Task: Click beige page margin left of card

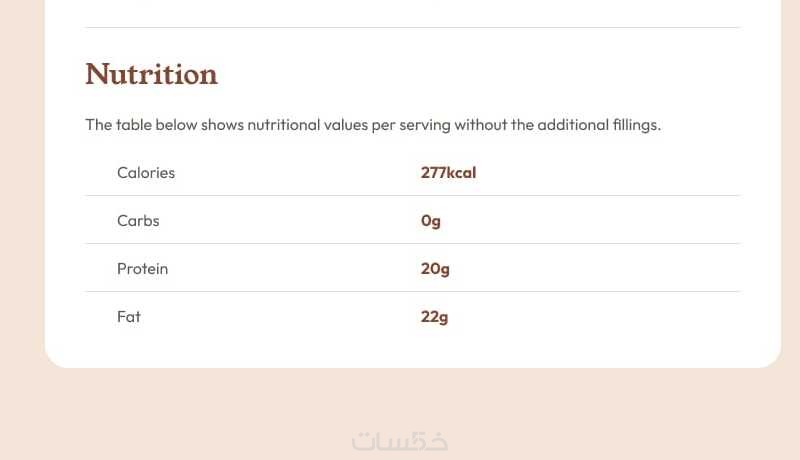Action: pyautogui.click(x=22, y=200)
